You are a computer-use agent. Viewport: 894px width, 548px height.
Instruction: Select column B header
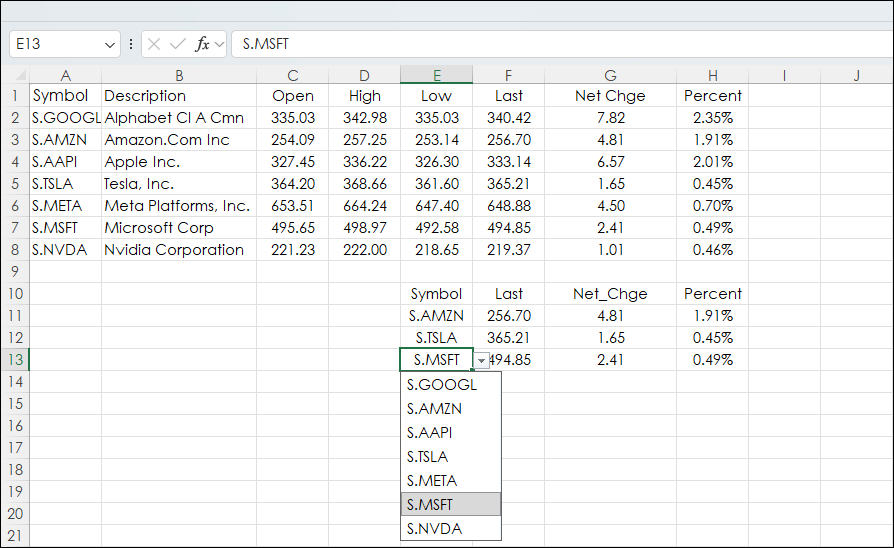coord(179,75)
